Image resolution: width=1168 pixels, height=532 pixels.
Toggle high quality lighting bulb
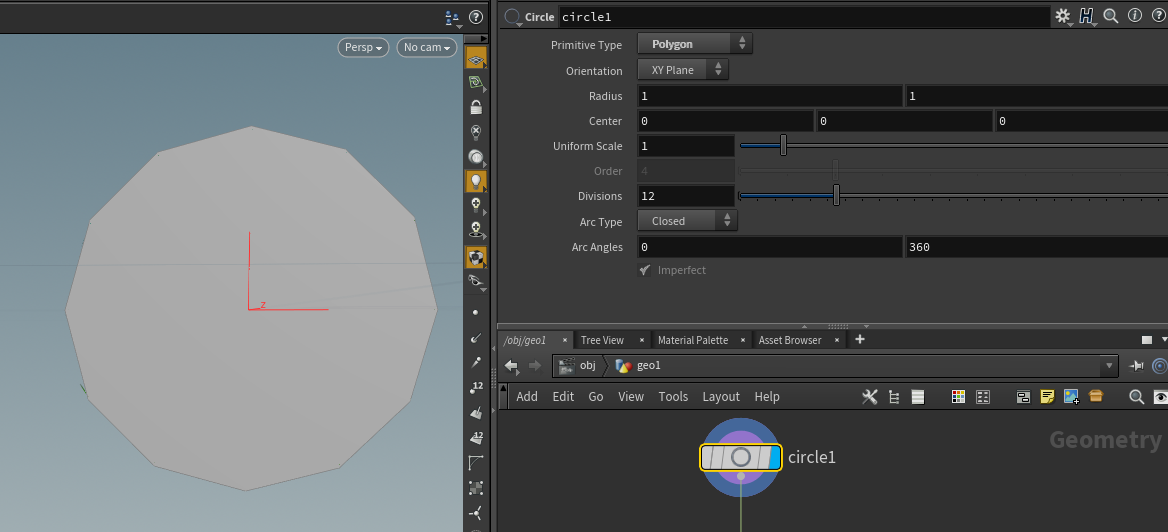(x=476, y=206)
